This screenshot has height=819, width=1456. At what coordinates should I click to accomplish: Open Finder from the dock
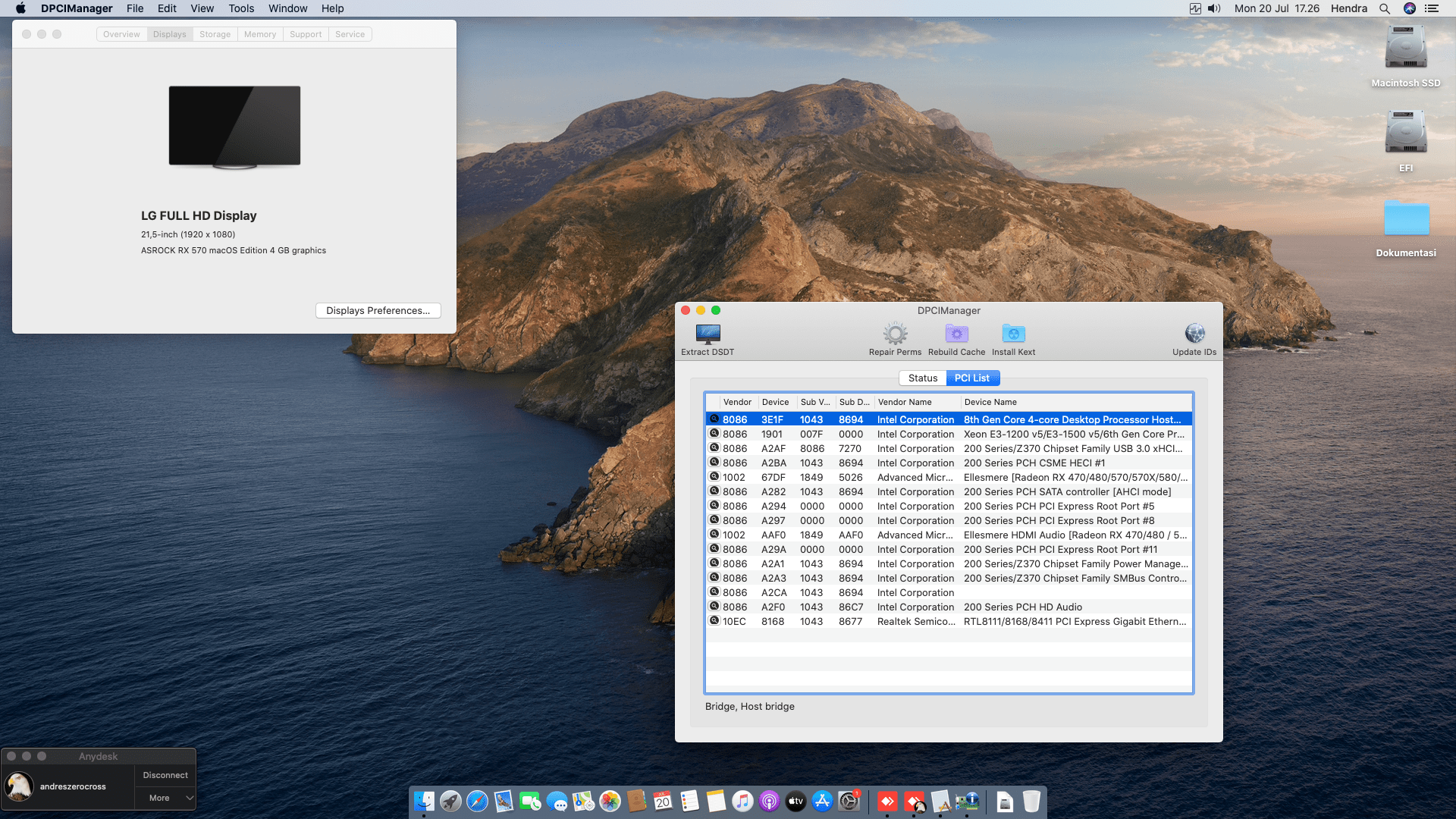tap(424, 801)
